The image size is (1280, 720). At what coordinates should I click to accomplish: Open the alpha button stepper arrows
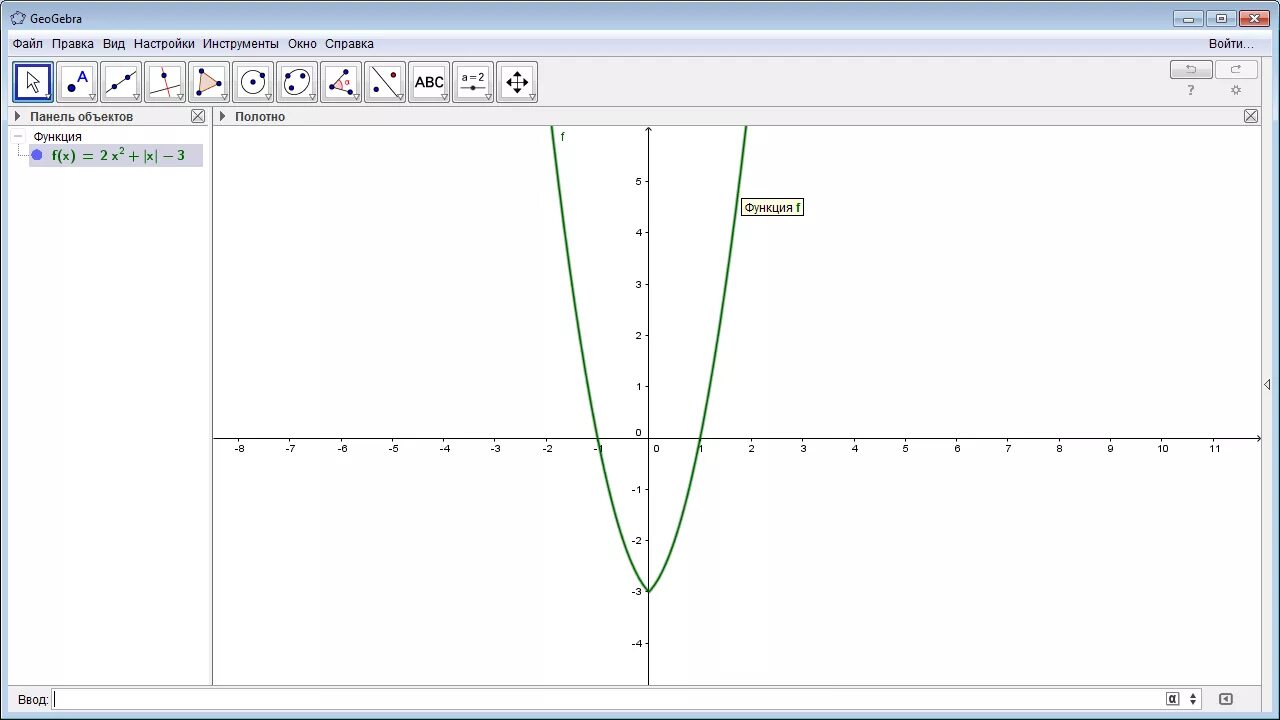point(1193,699)
